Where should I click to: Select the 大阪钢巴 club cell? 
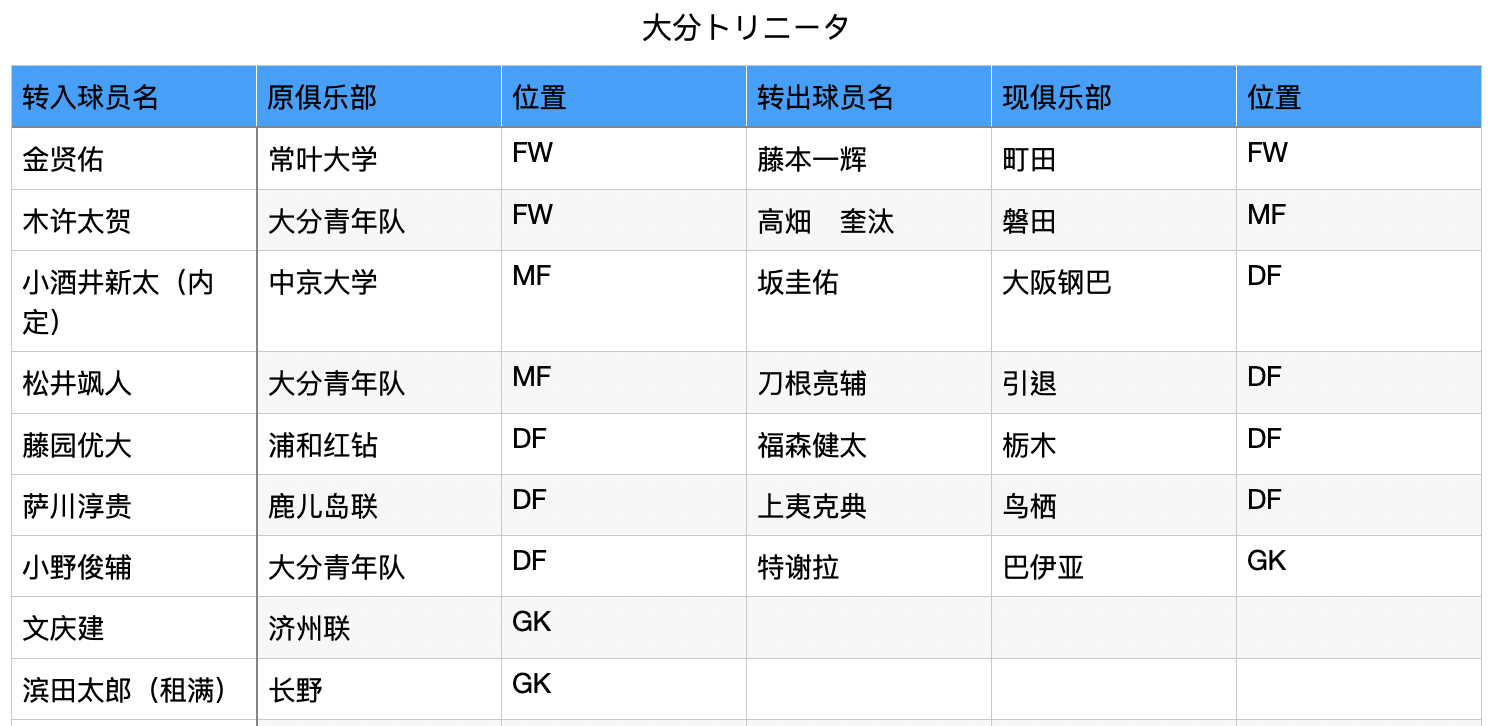pos(1114,301)
